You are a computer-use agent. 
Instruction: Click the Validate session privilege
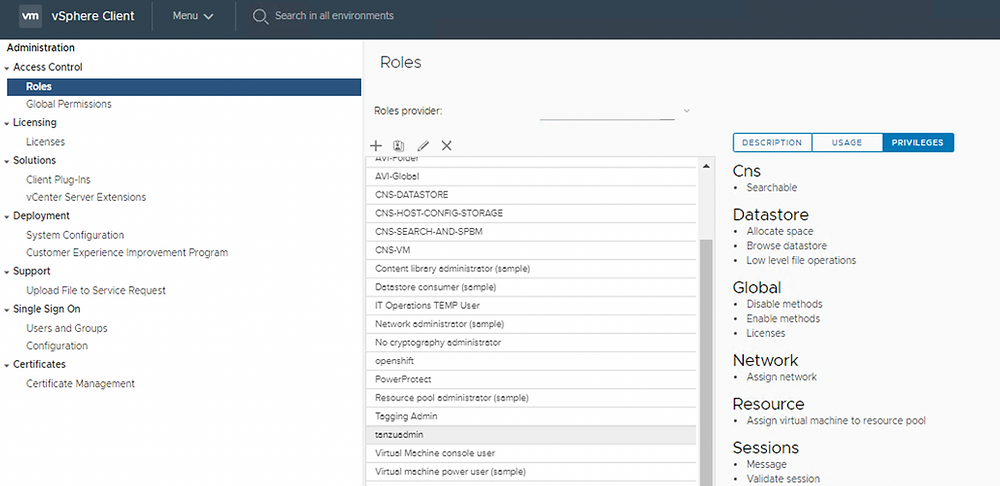click(783, 479)
